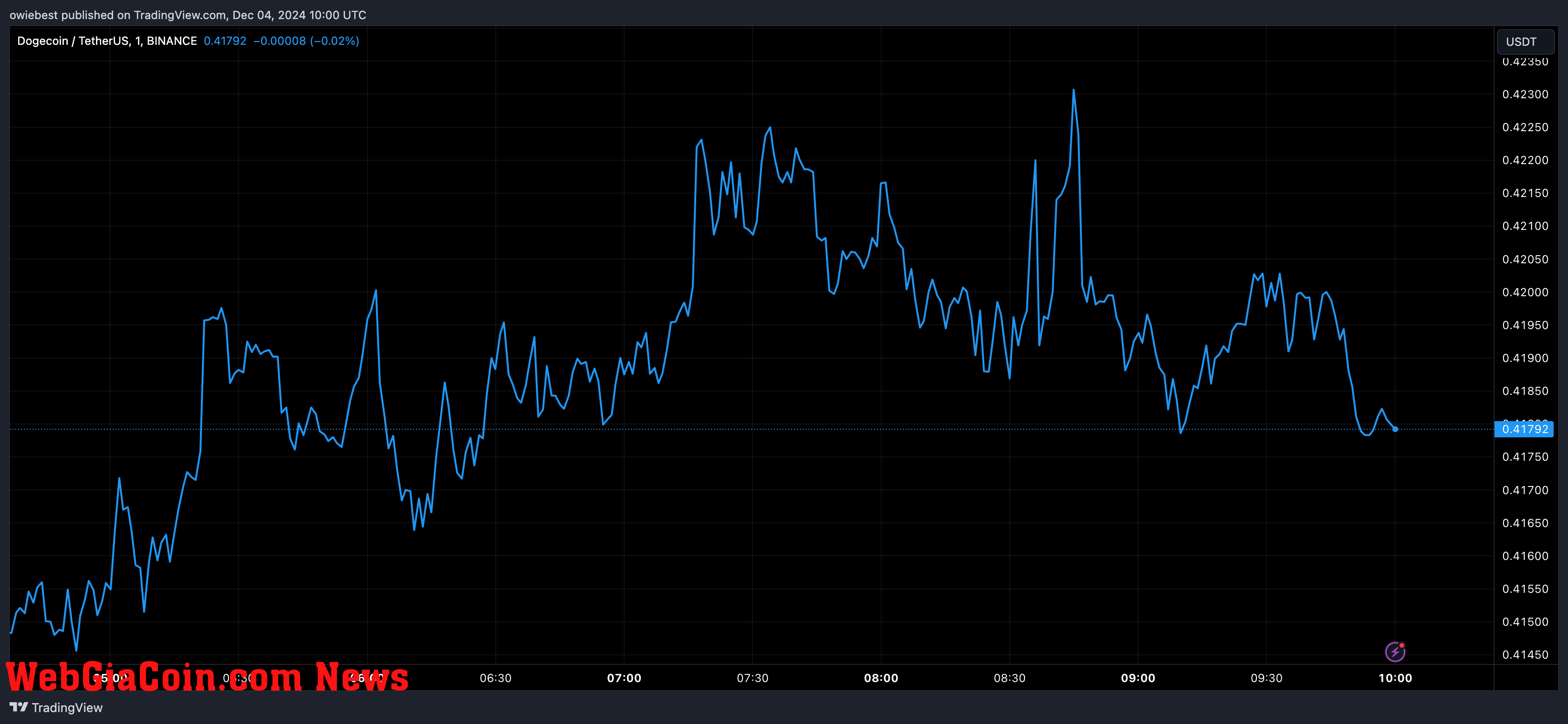Click the TradingView brand text
Image resolution: width=1568 pixels, height=724 pixels.
(x=67, y=708)
